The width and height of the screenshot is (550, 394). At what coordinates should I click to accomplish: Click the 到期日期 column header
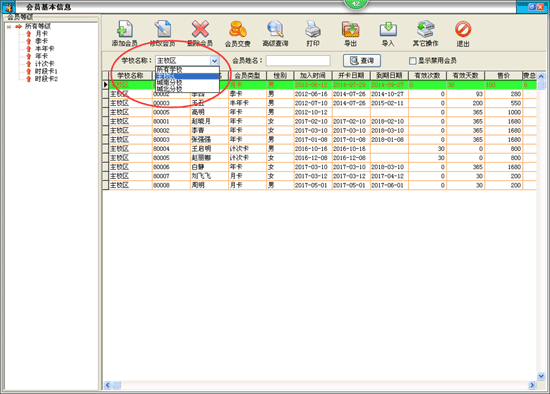click(x=389, y=75)
